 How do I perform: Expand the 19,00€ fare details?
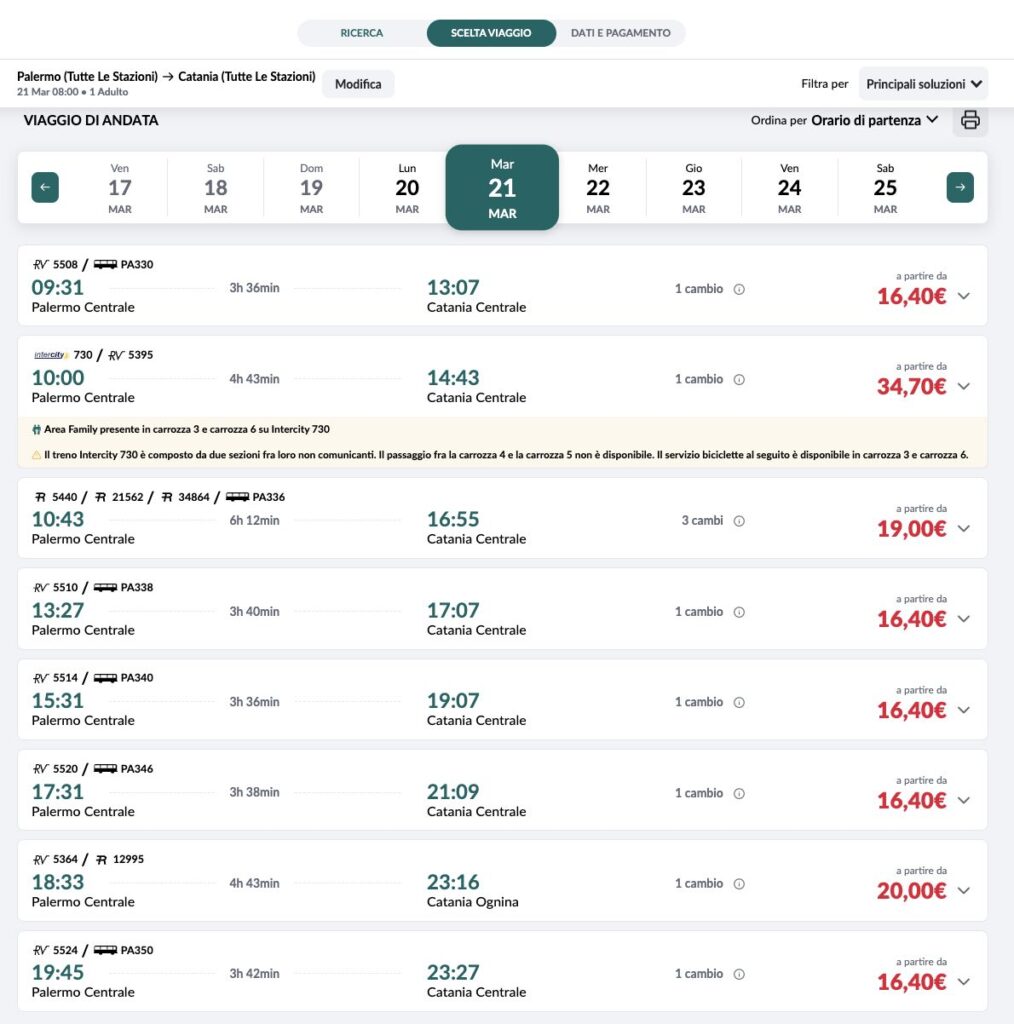pos(963,528)
